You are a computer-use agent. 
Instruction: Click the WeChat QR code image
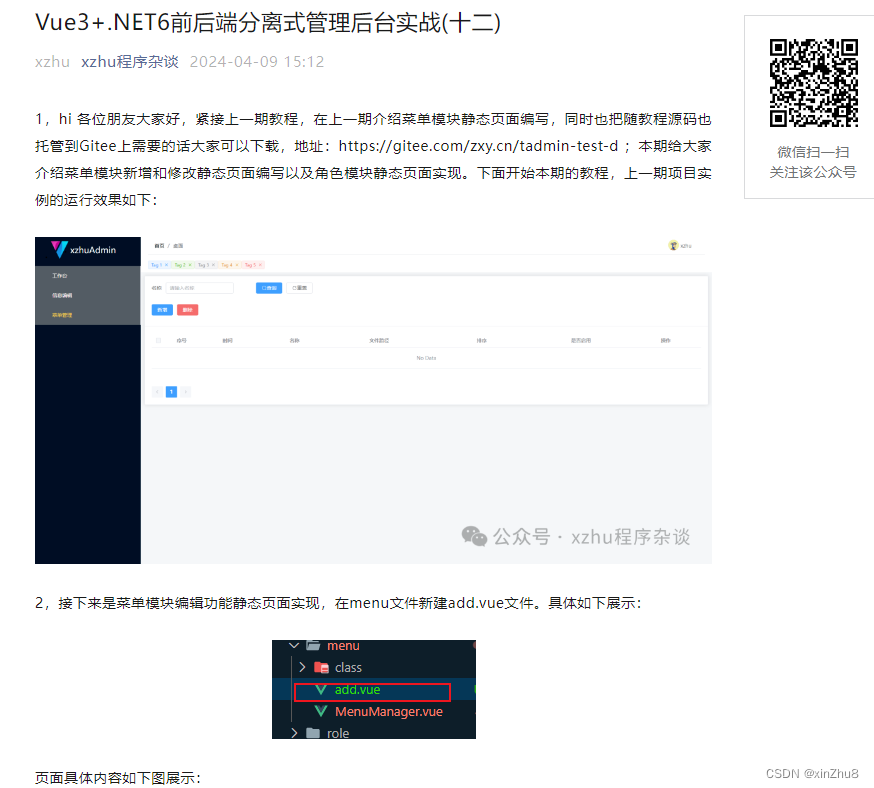coord(813,85)
